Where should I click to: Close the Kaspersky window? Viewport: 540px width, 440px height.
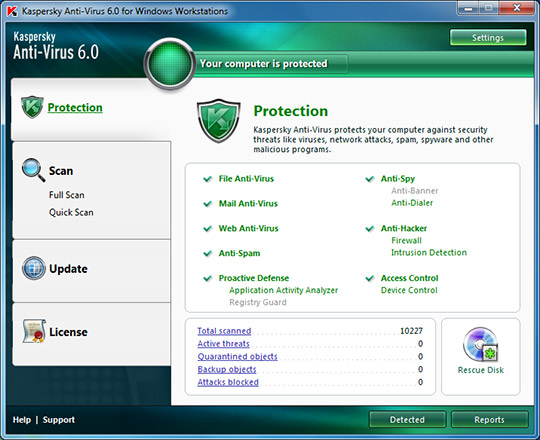pyautogui.click(x=517, y=8)
